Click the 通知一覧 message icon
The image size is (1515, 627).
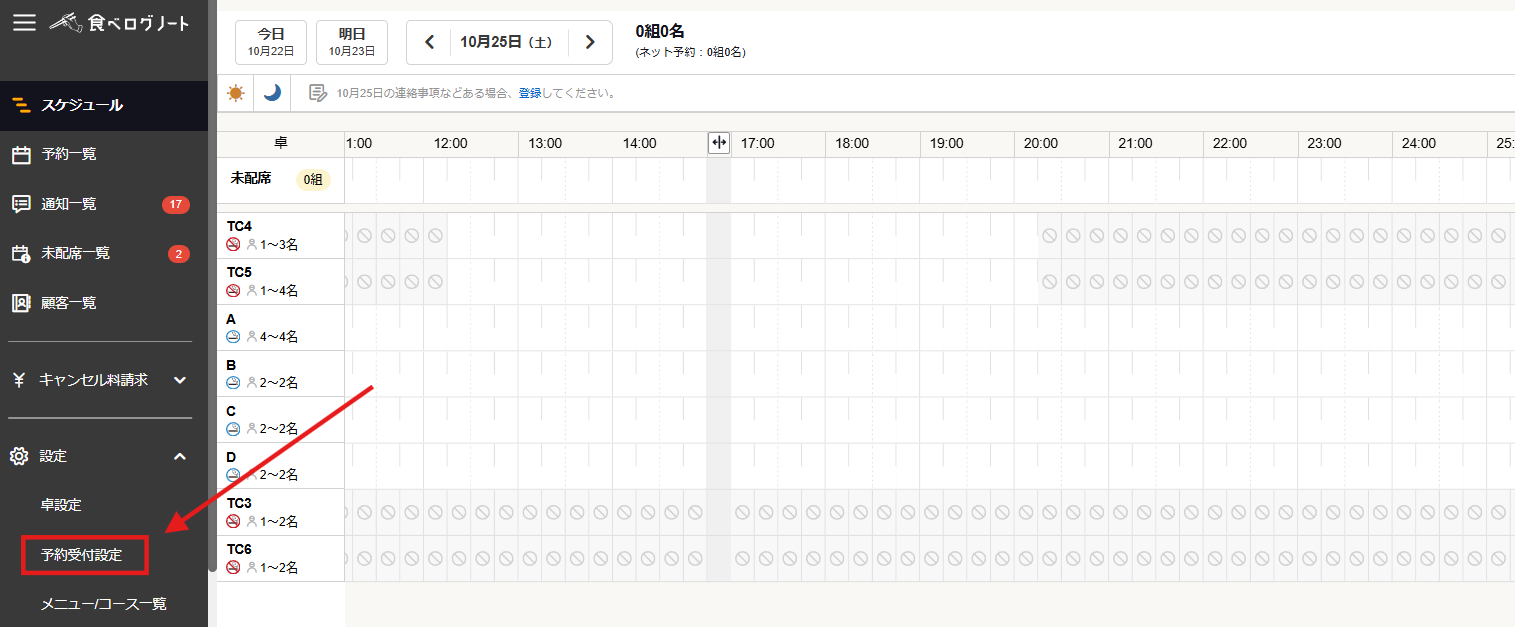pos(21,204)
